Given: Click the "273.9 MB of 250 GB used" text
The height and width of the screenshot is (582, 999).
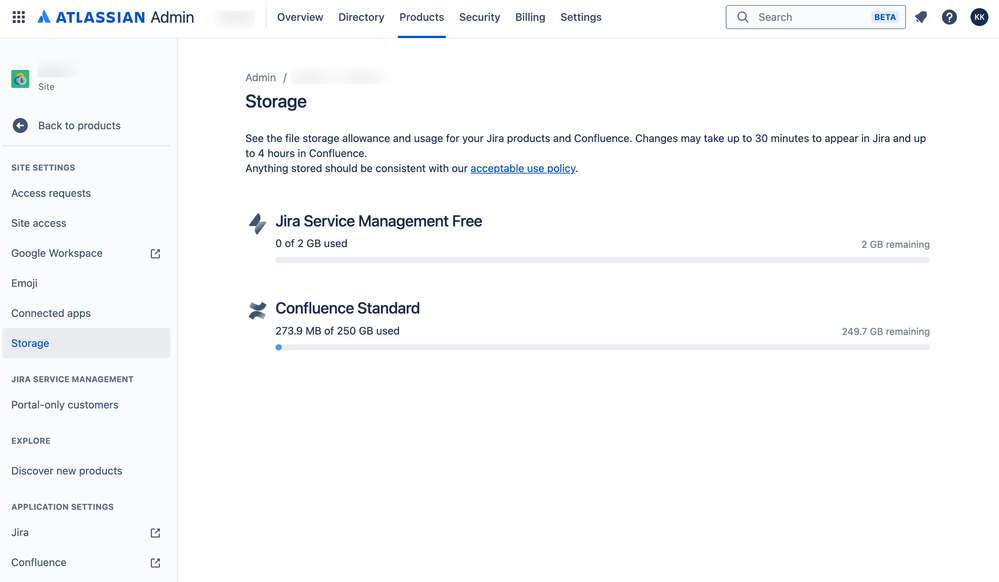Looking at the screenshot, I should (x=338, y=331).
